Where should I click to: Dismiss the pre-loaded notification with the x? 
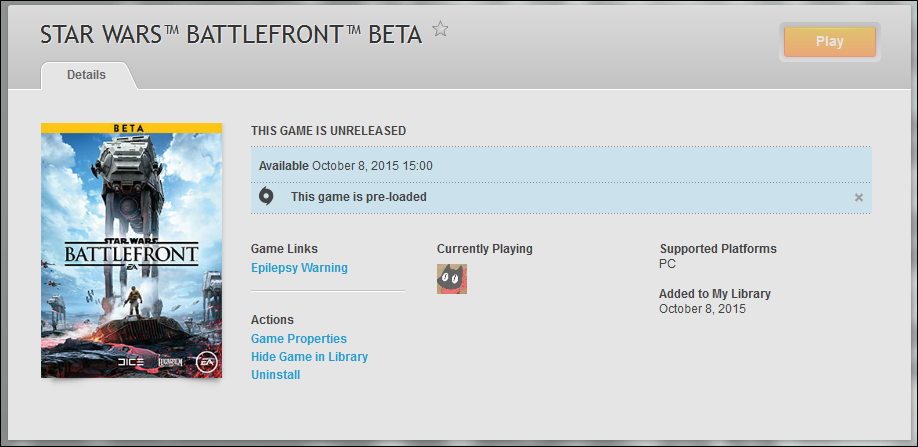(x=858, y=197)
